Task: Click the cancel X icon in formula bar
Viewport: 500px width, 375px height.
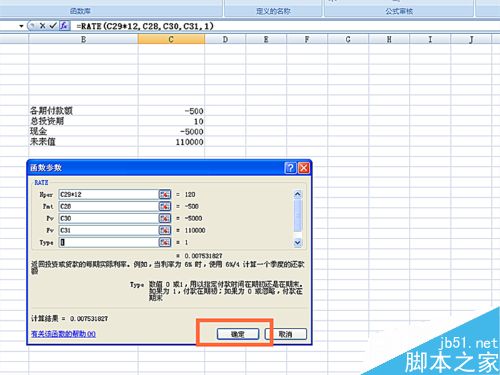Action: click(x=42, y=26)
